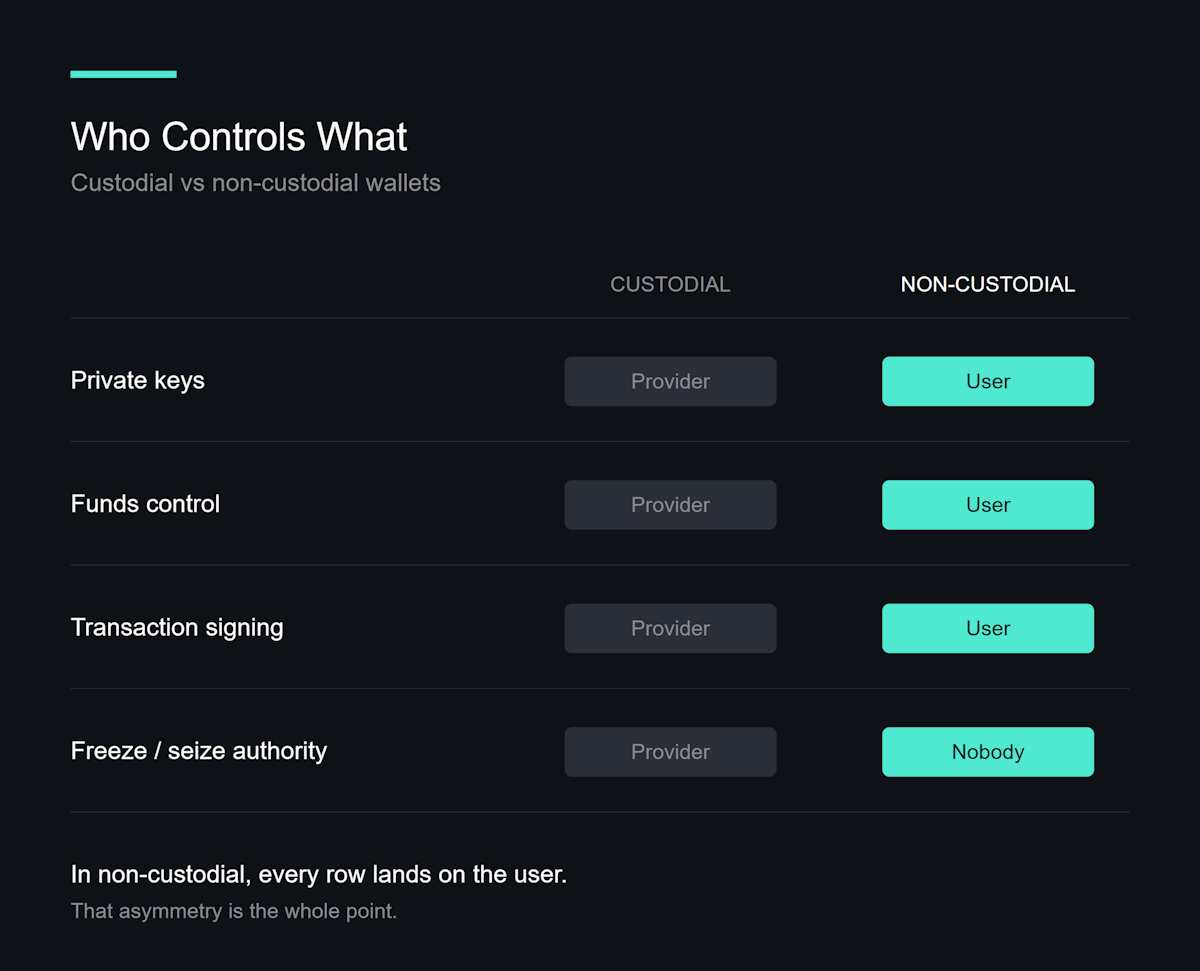Click the Freeze / seize authority label
Screen dimensions: 1200x971
point(199,751)
